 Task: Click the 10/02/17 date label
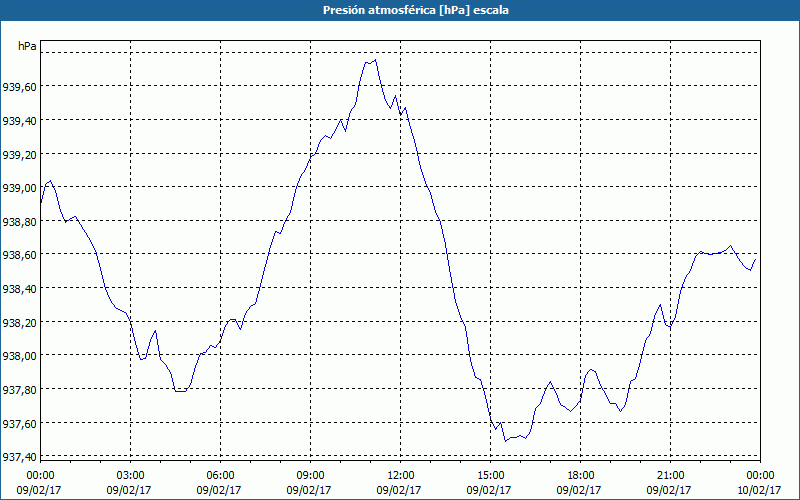[759, 490]
